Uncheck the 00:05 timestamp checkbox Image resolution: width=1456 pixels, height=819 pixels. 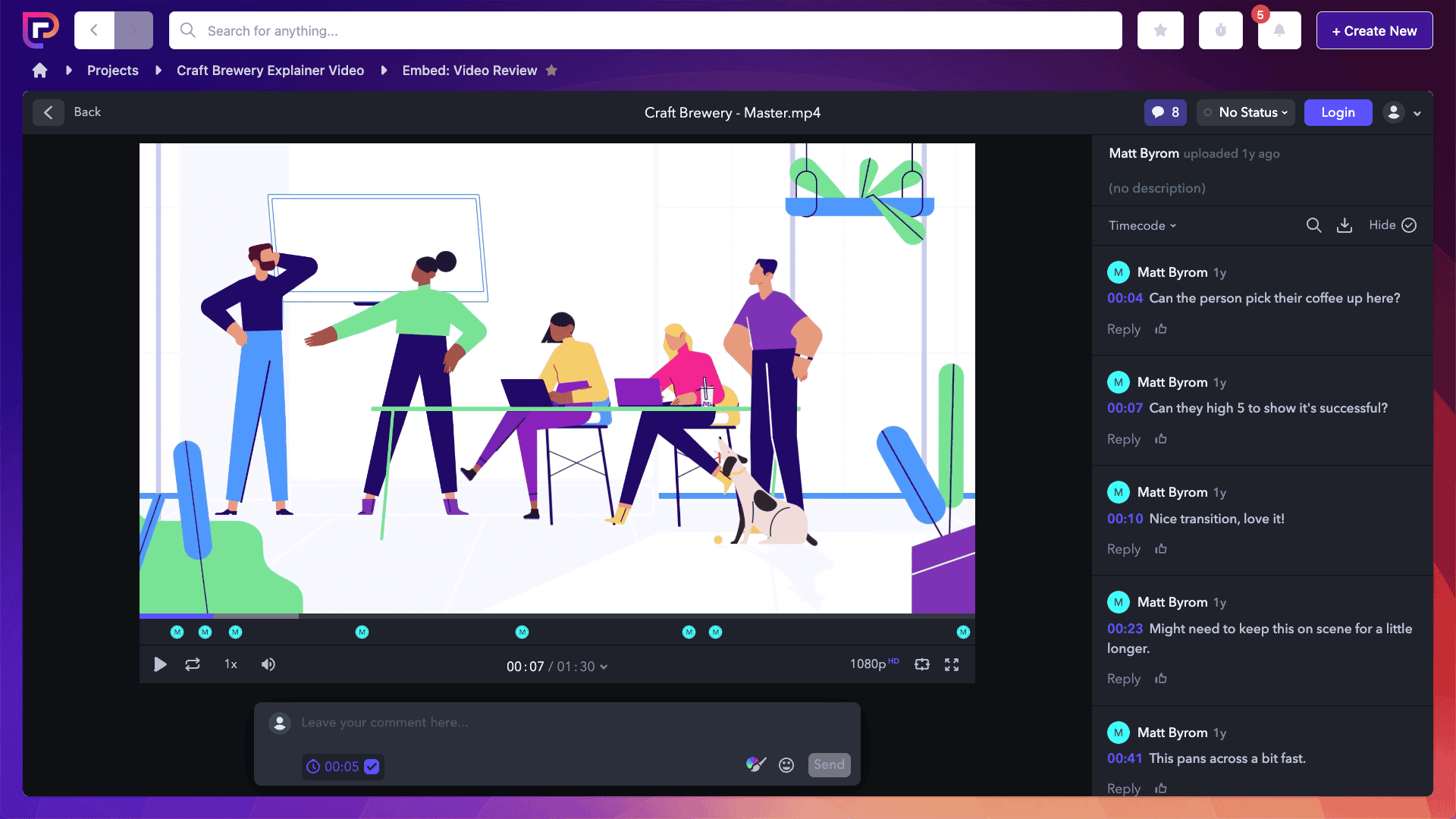click(372, 767)
